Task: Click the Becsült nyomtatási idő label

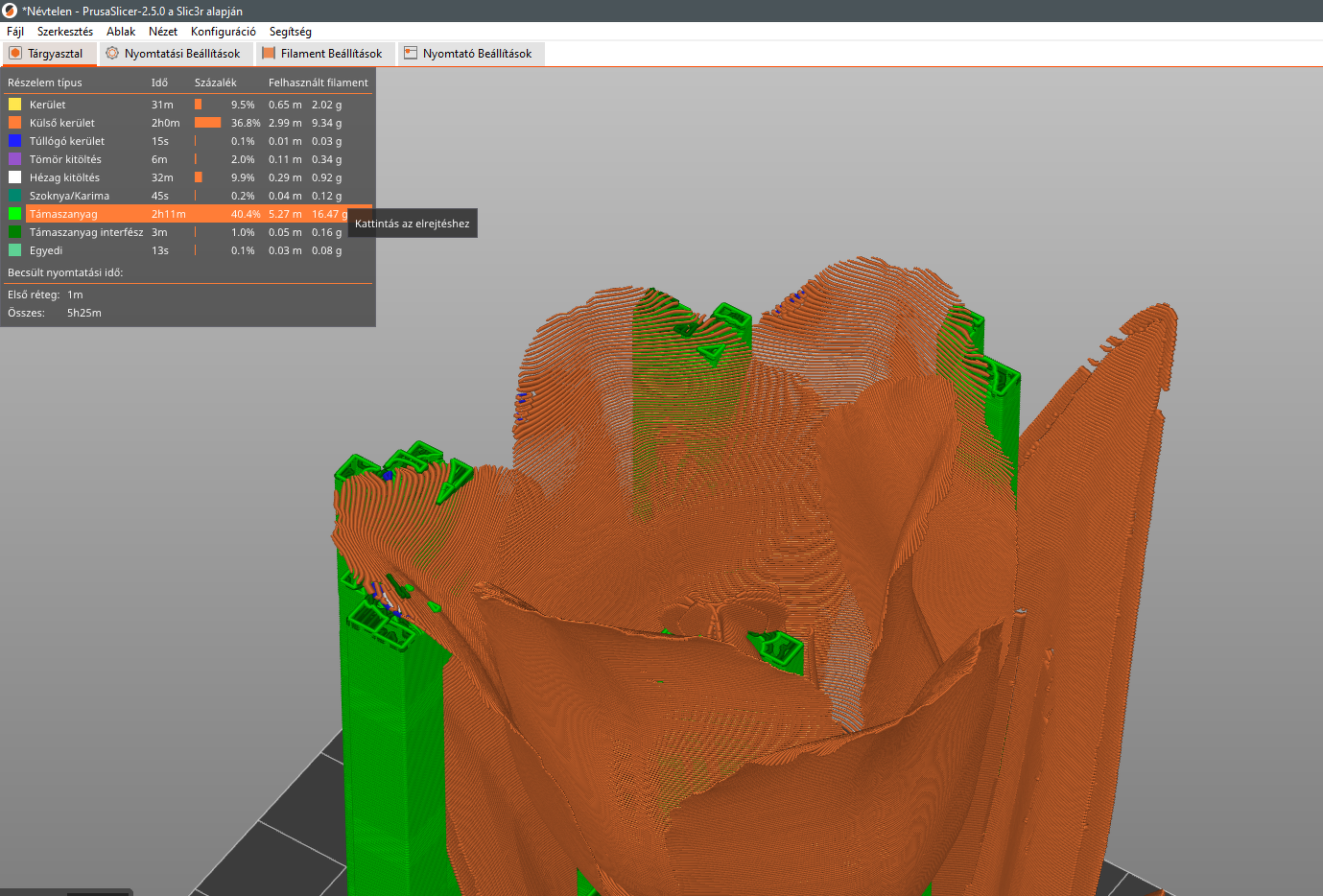Action: pos(65,272)
